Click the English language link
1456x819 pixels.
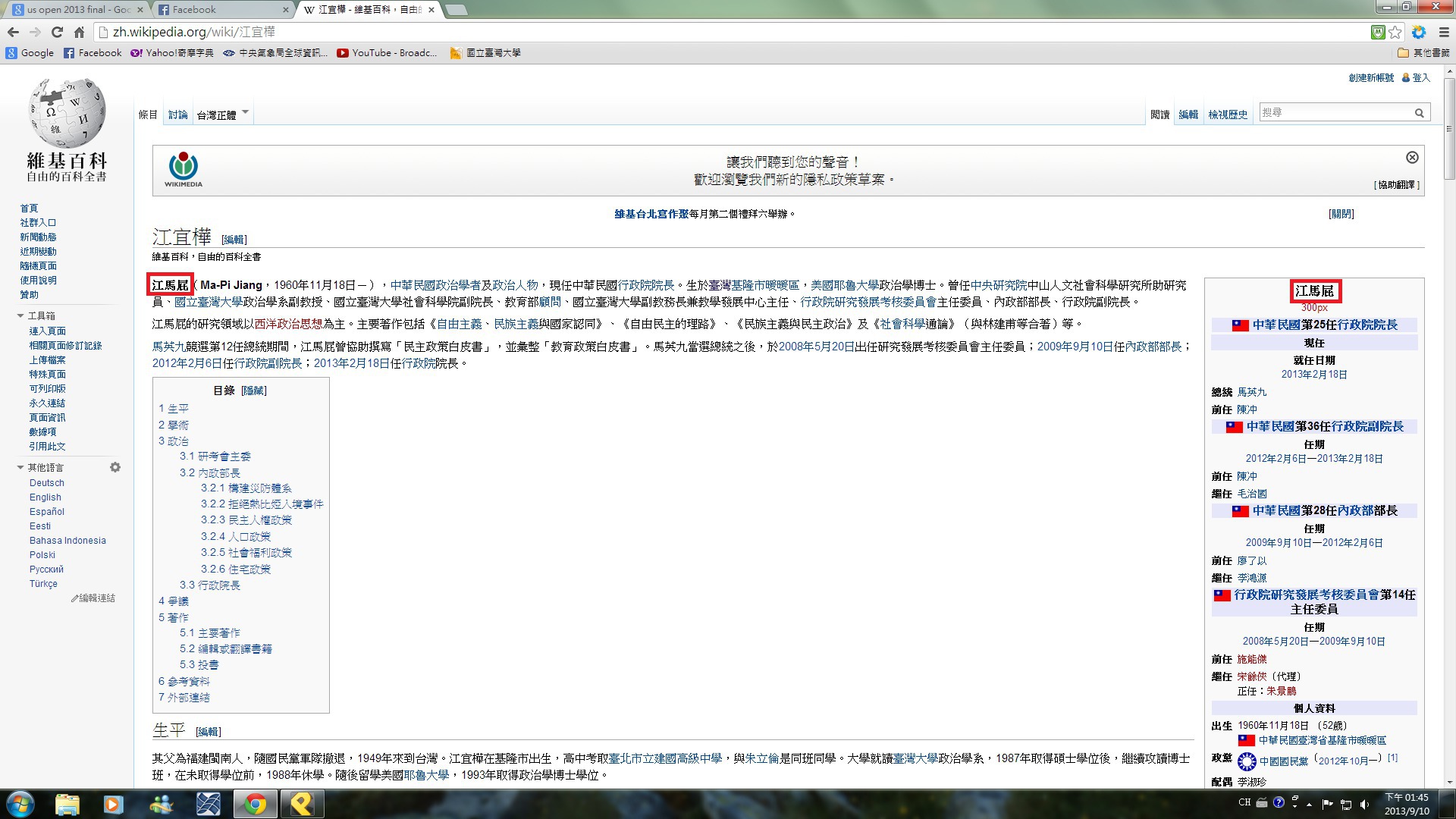(x=45, y=497)
